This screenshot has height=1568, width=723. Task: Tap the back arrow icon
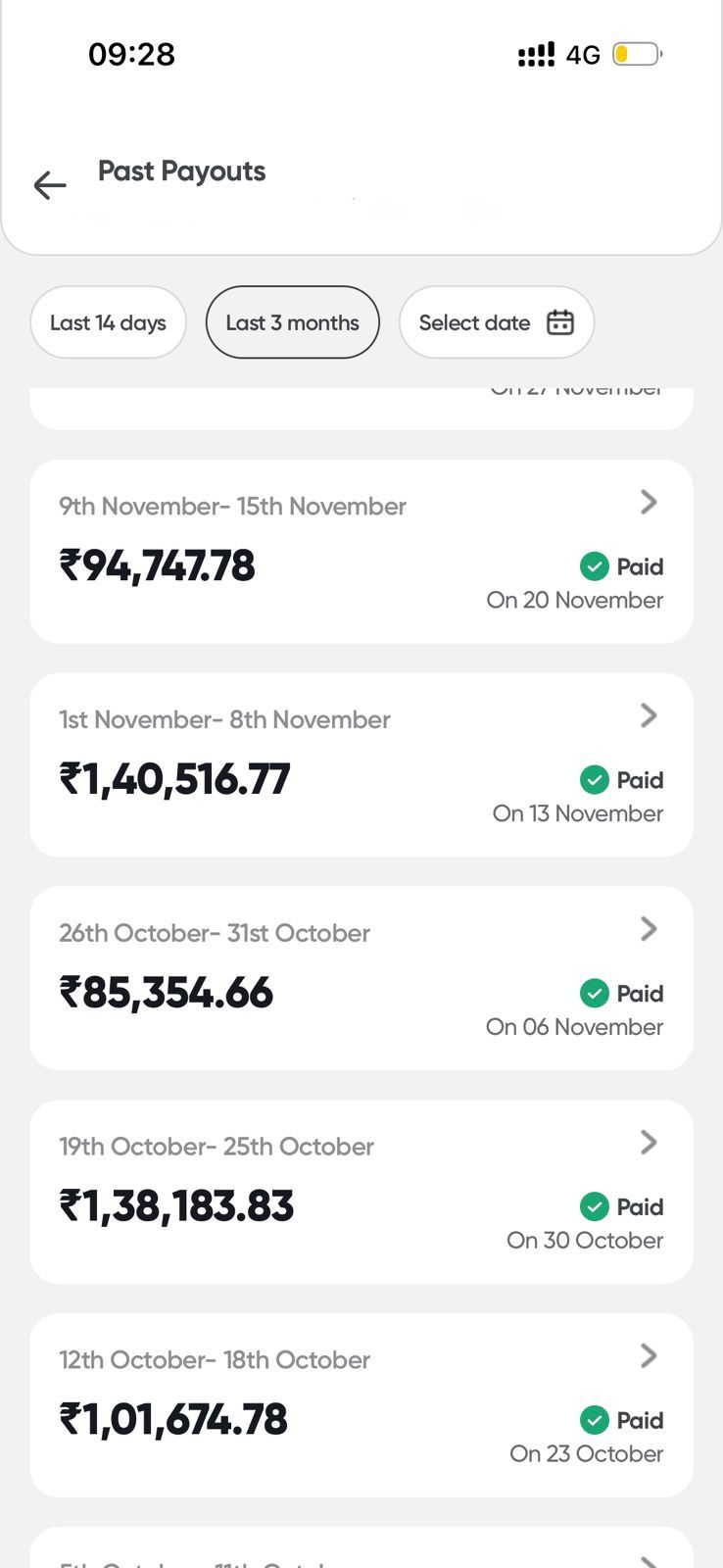50,185
